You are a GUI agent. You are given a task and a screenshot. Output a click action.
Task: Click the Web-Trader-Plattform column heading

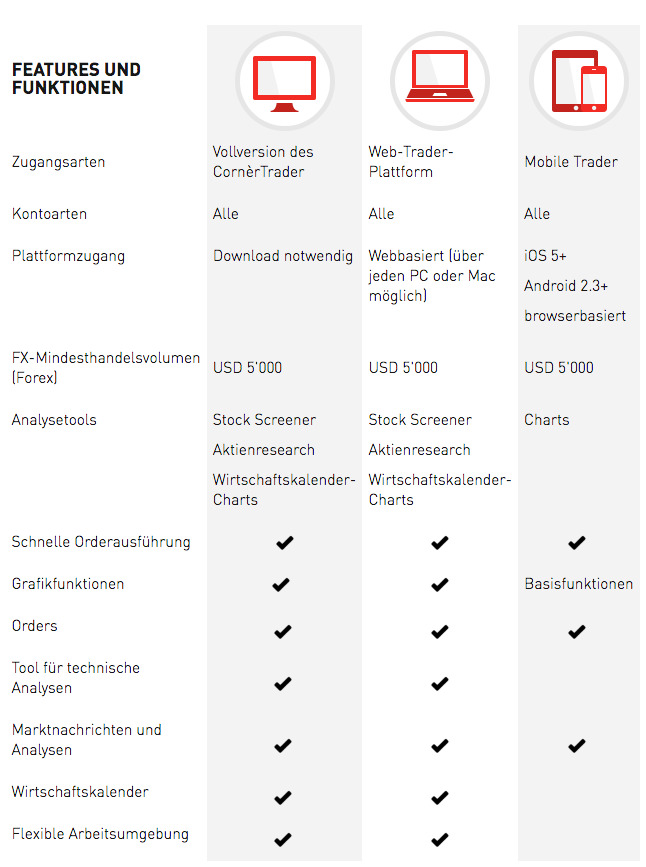tap(411, 162)
